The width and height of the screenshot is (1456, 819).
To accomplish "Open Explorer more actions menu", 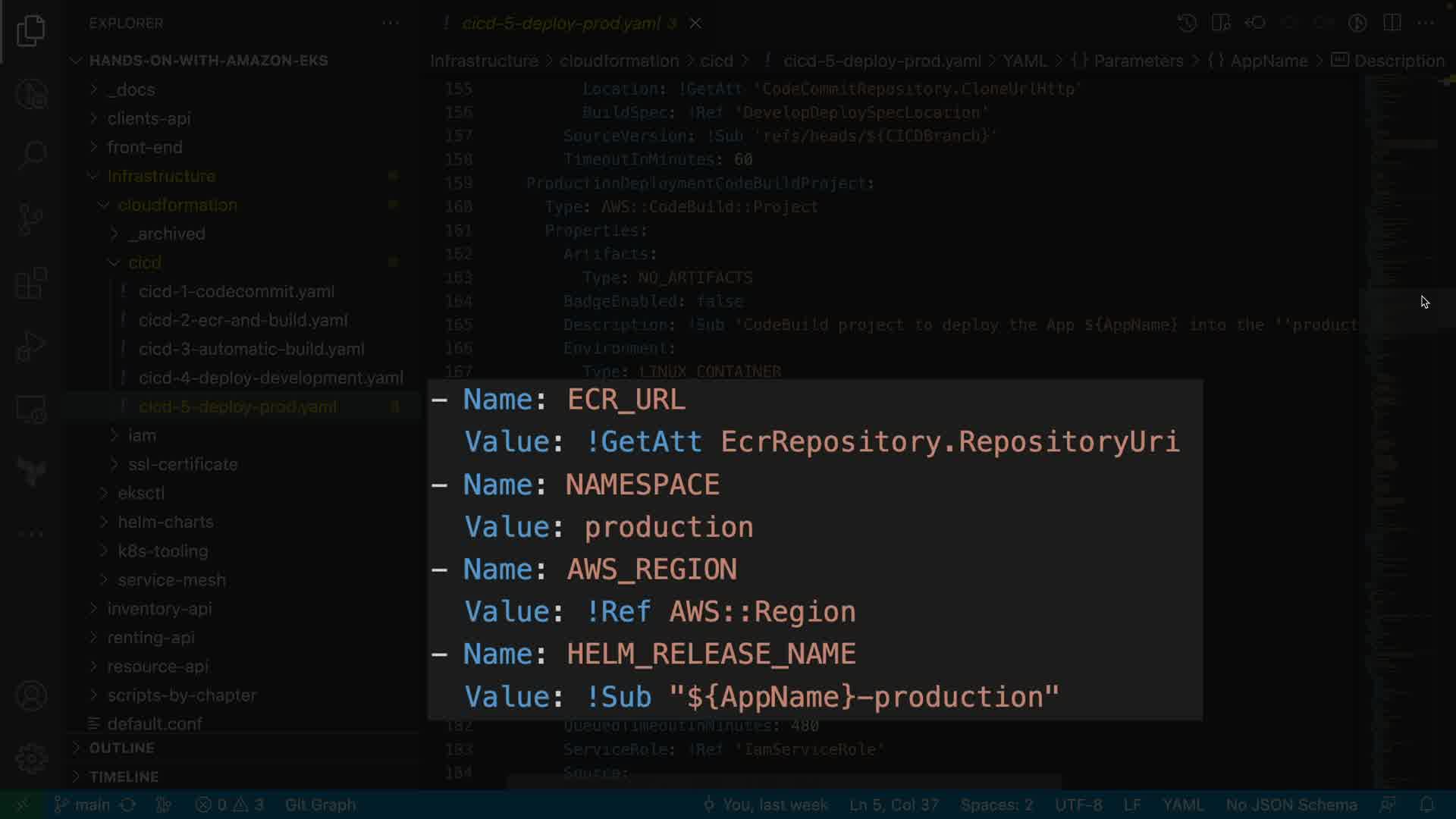I will pos(391,24).
